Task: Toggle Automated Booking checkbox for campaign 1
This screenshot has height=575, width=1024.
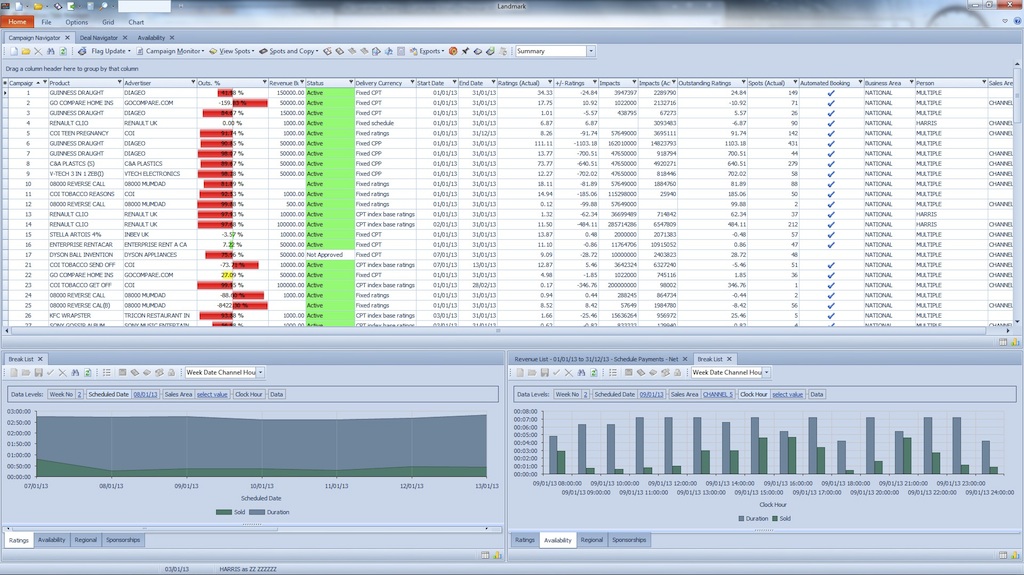Action: 830,93
